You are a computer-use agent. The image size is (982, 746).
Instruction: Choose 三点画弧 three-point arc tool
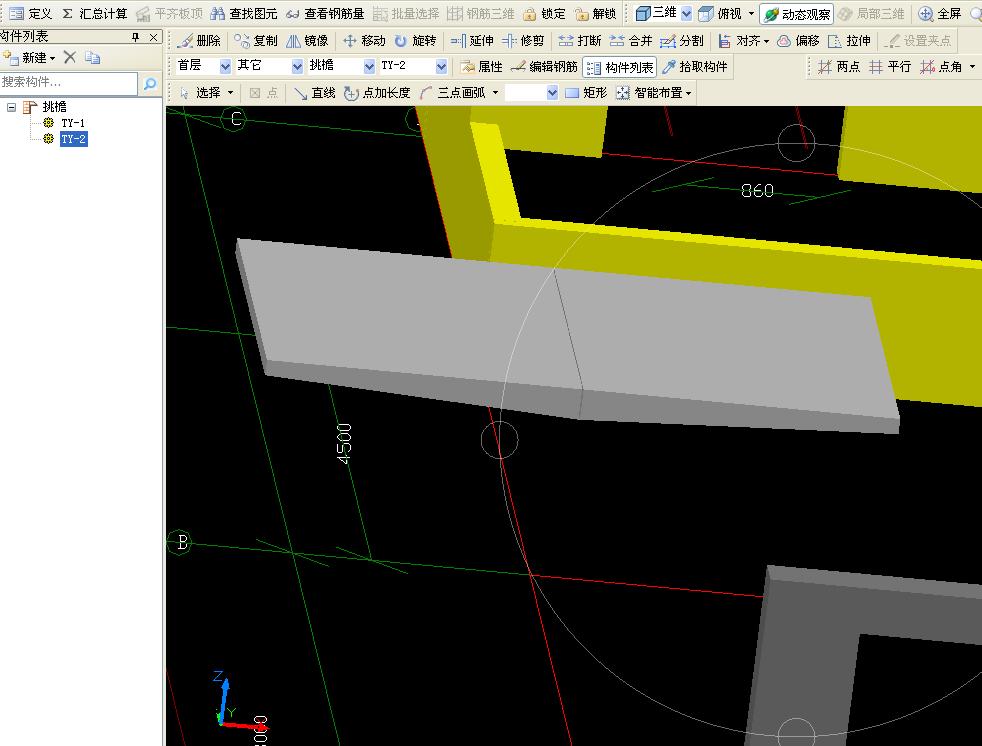(x=453, y=93)
